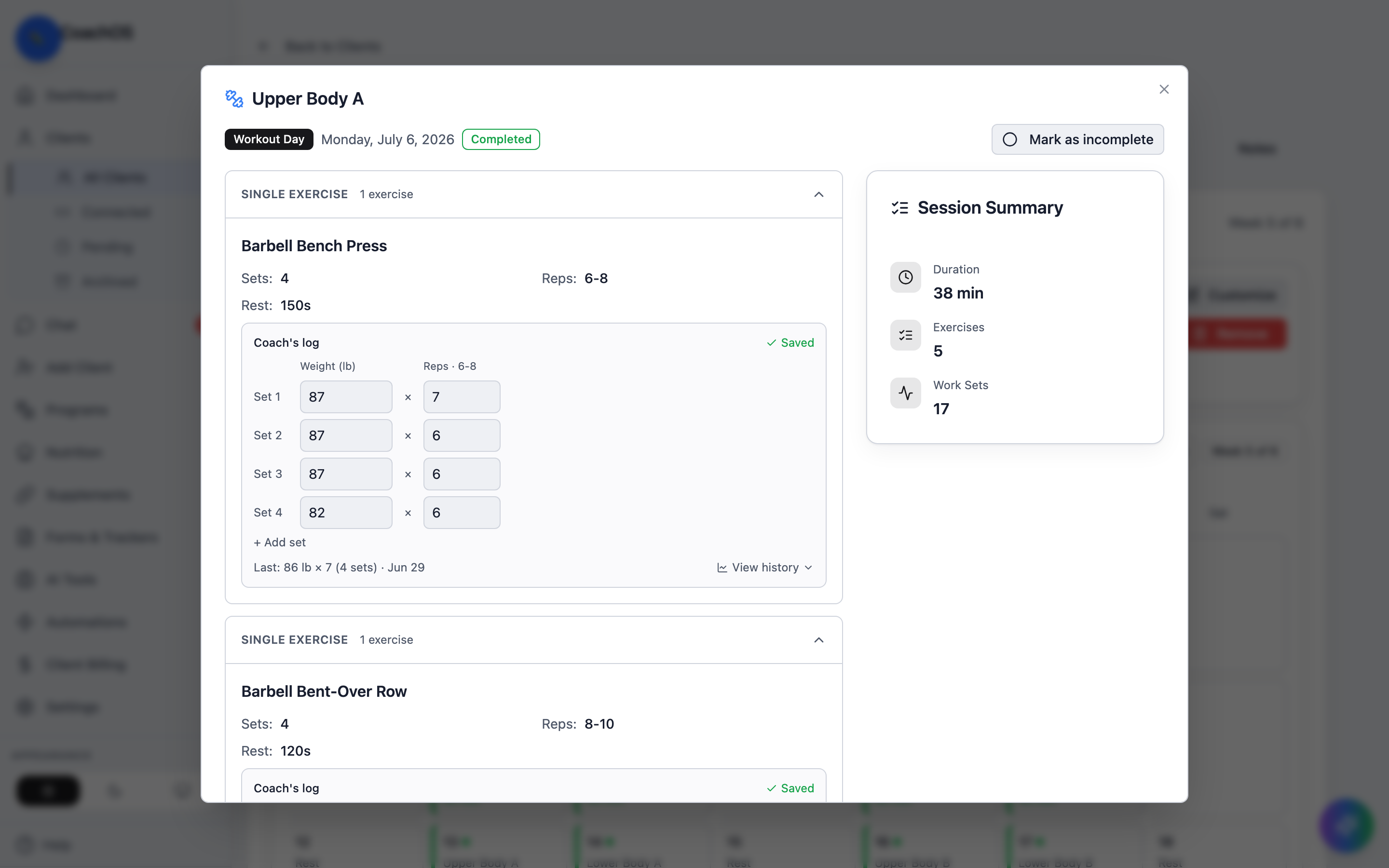
Task: Collapse the Barbell Bench Press exercise section
Action: [818, 195]
